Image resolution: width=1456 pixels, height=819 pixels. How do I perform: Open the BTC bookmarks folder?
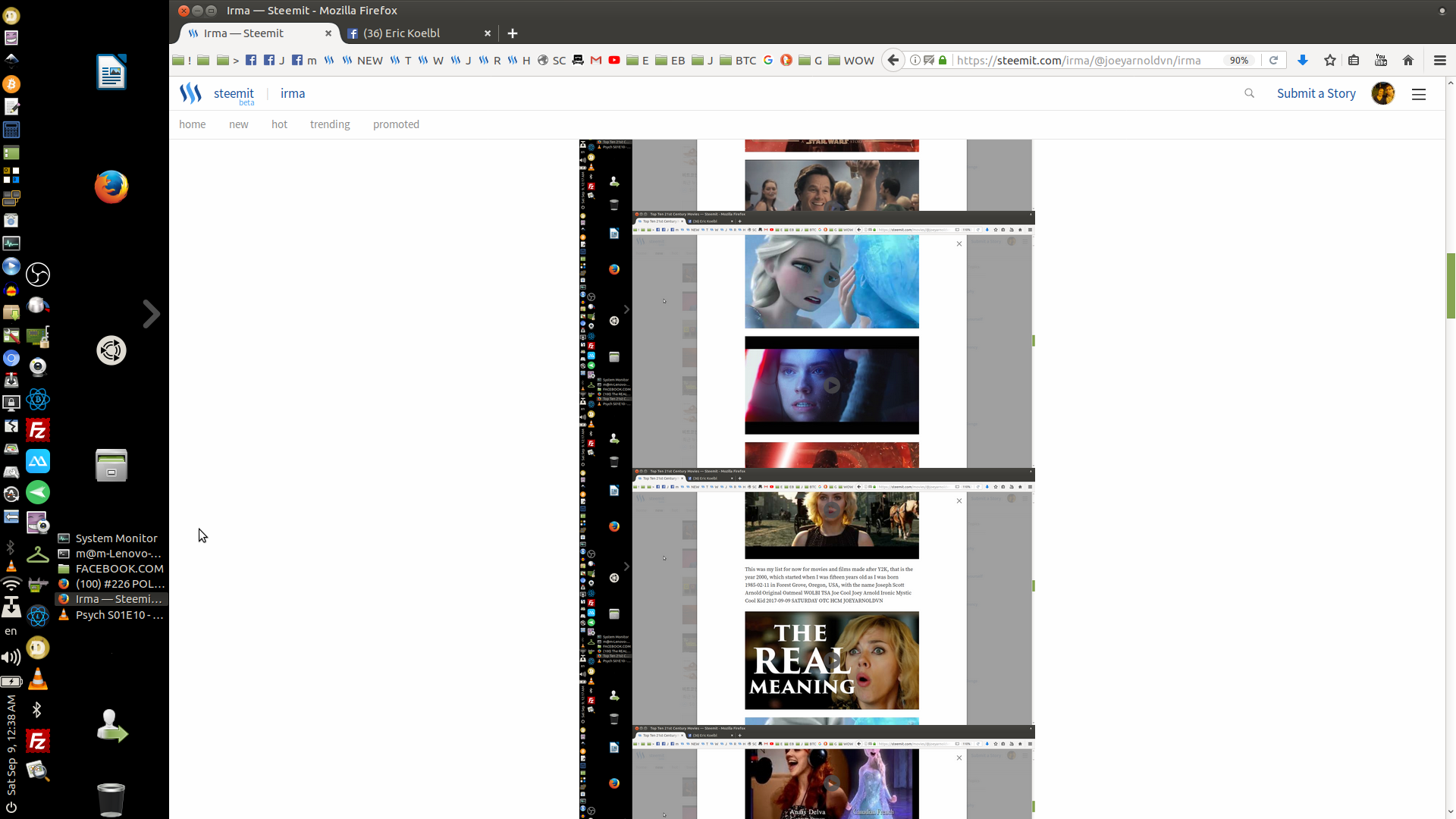(737, 60)
